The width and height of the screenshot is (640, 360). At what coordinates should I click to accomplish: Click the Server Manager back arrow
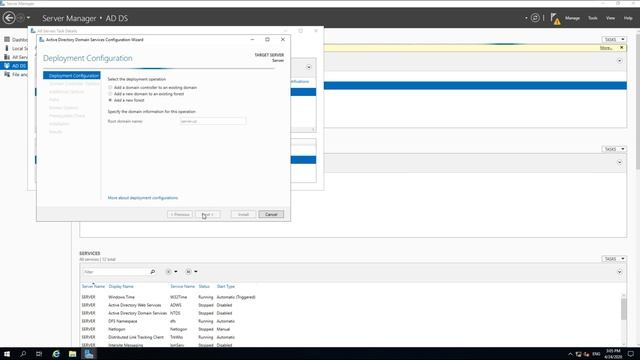[9, 18]
